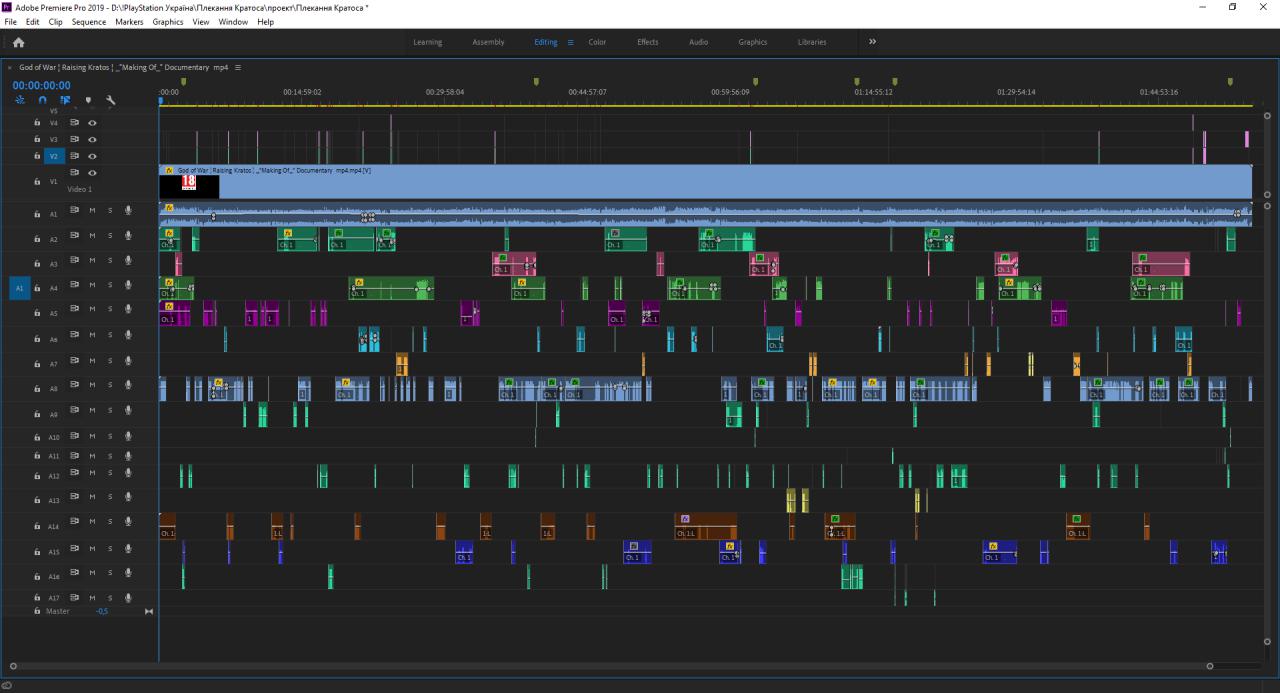The height and width of the screenshot is (693, 1280).
Task: Switch to the Audio workspace
Action: pos(698,42)
